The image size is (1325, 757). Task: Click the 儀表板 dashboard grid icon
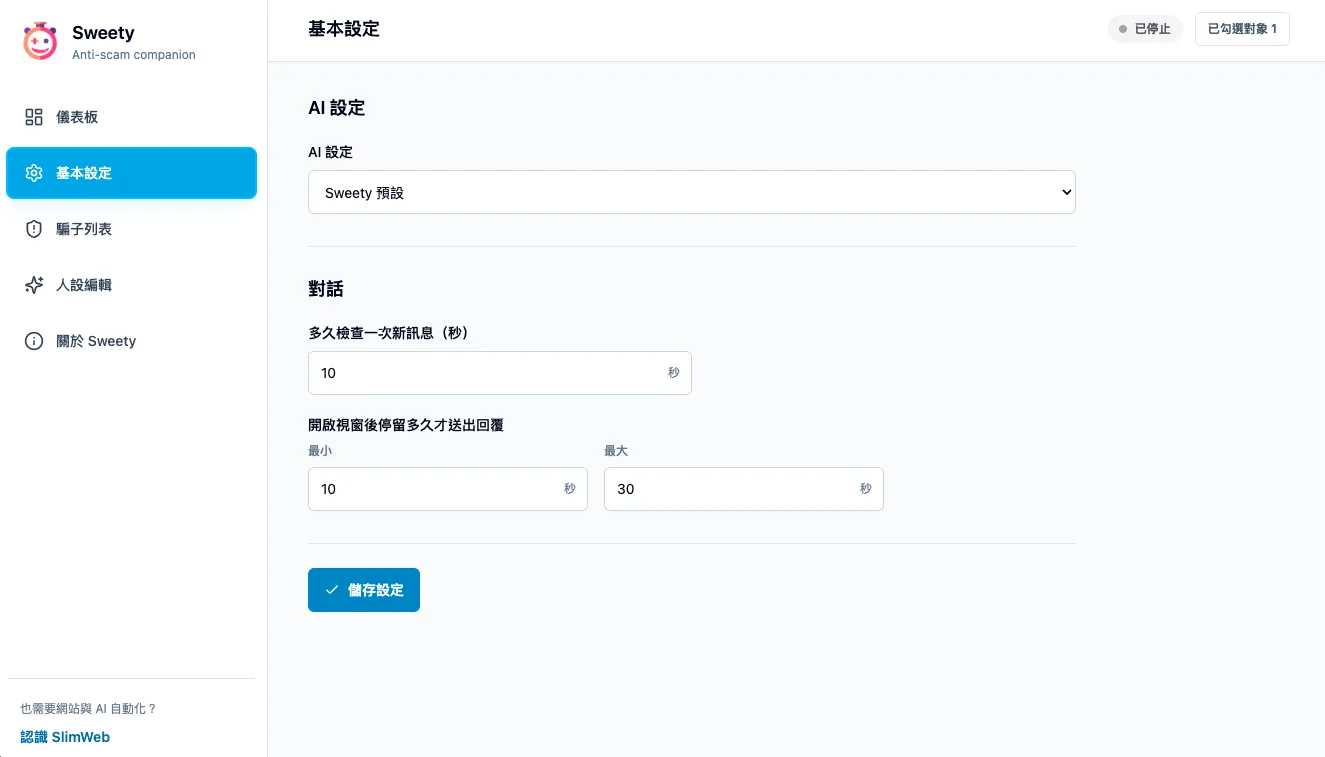pyautogui.click(x=34, y=117)
